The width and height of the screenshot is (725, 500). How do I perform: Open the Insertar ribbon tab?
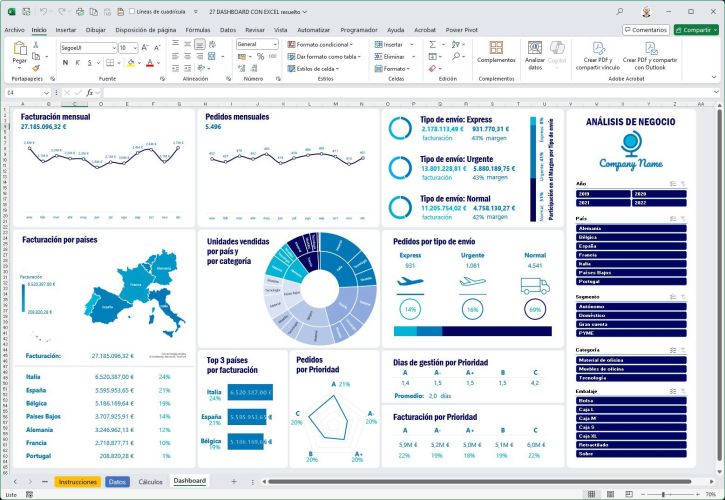click(x=66, y=30)
